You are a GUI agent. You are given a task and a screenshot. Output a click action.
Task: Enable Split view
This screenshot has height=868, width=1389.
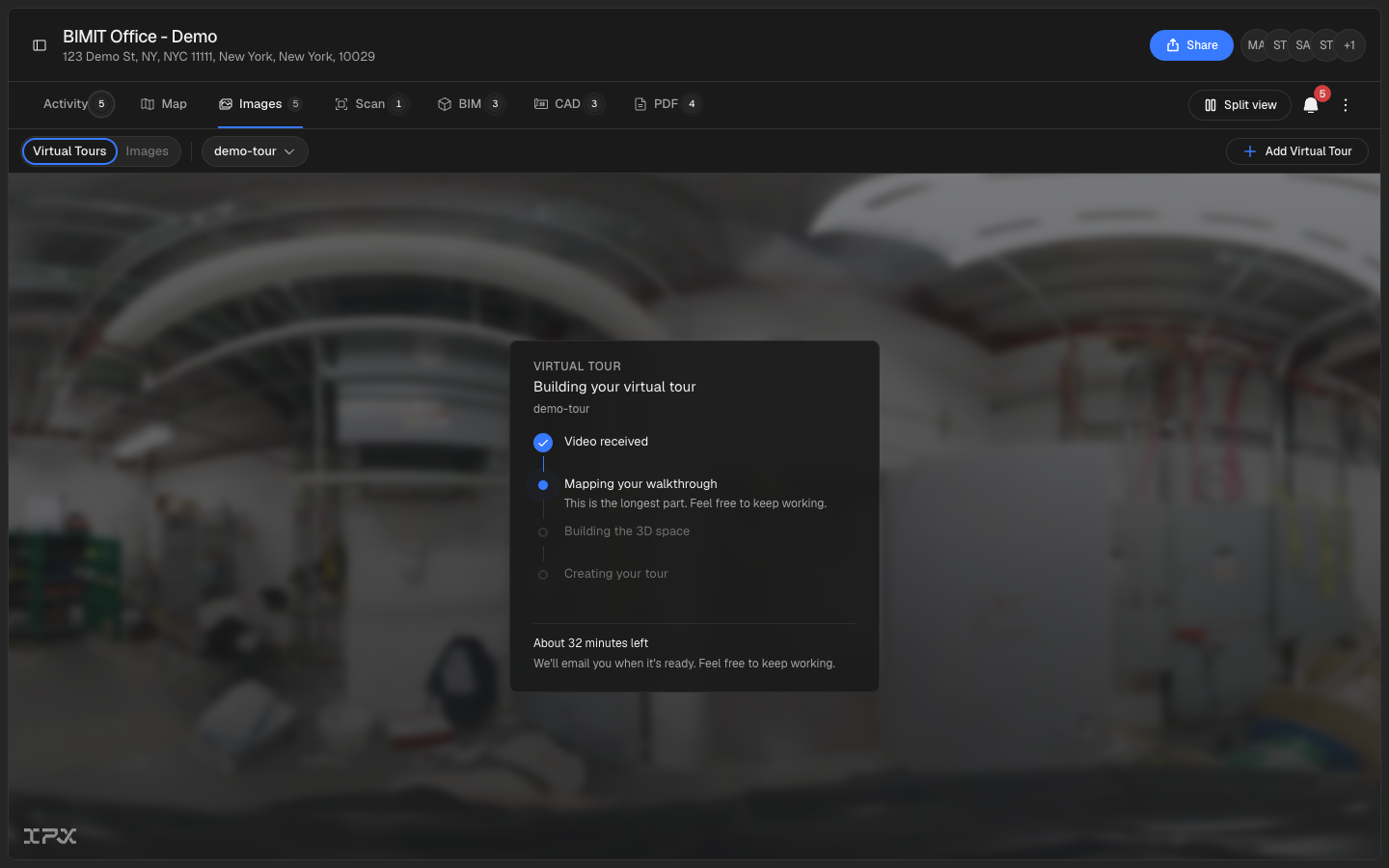pos(1239,105)
